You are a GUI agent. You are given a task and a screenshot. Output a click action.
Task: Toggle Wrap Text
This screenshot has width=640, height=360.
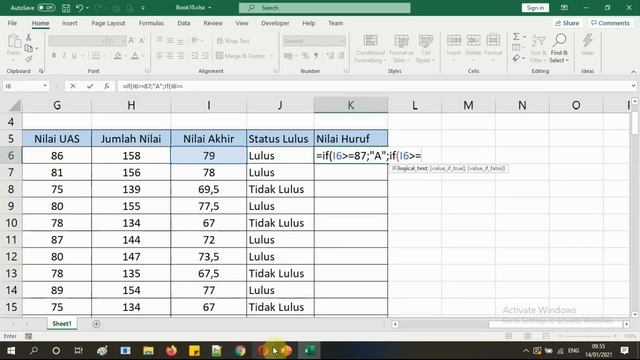coord(233,41)
